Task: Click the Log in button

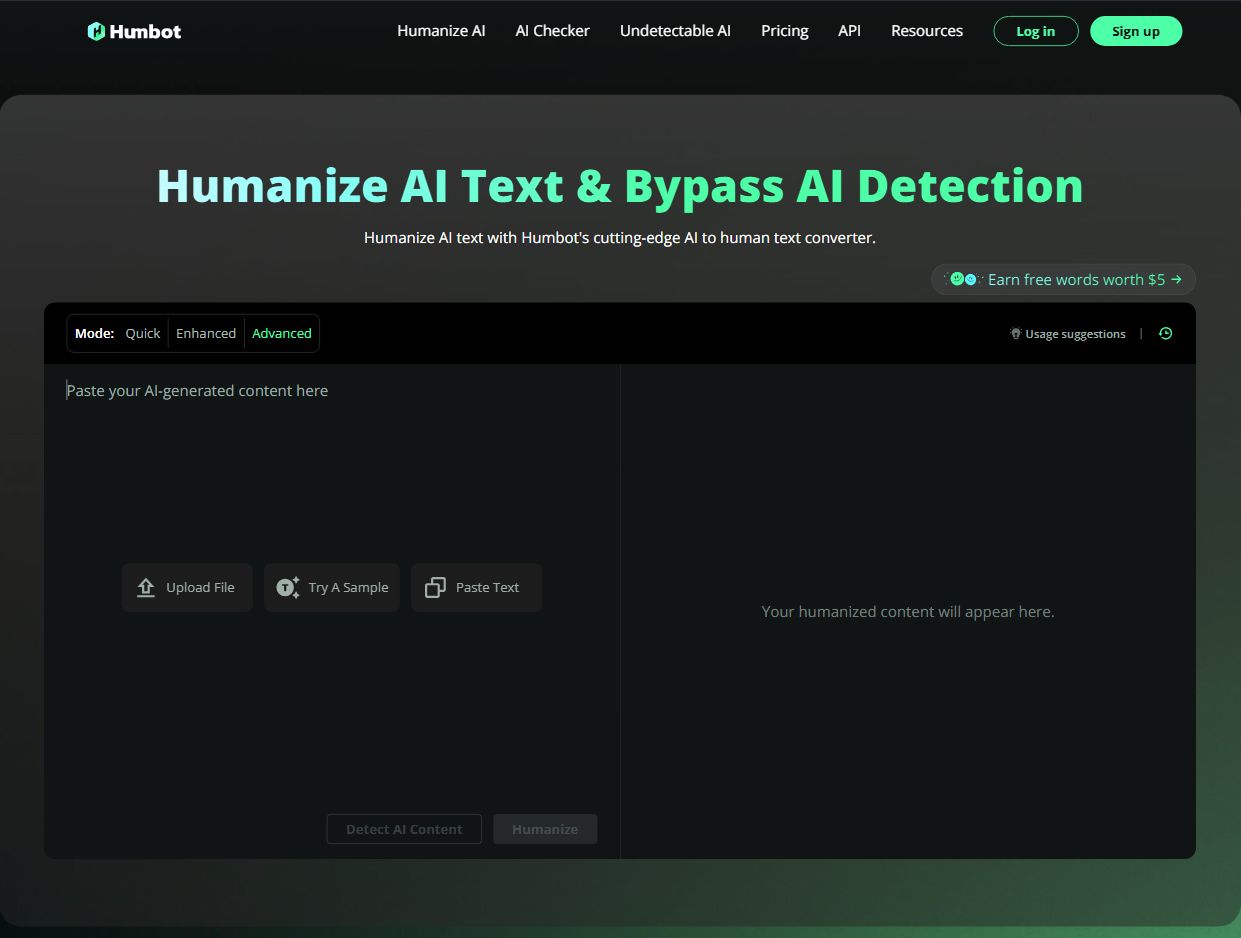Action: pyautogui.click(x=1035, y=31)
